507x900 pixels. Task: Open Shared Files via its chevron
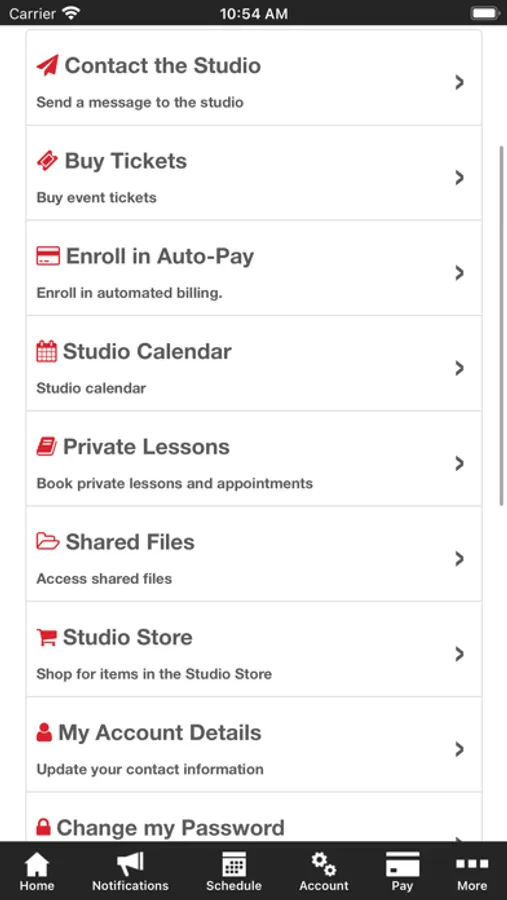(x=459, y=559)
